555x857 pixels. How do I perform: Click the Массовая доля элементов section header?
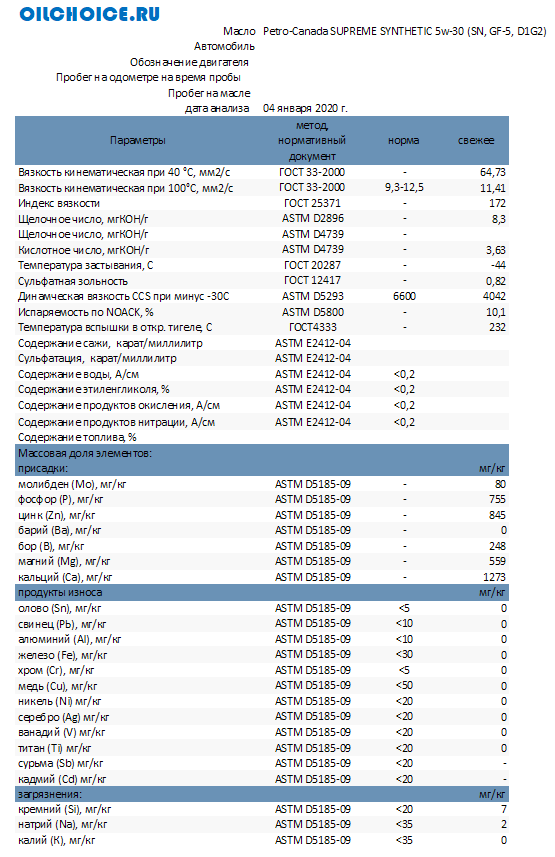click(x=85, y=453)
